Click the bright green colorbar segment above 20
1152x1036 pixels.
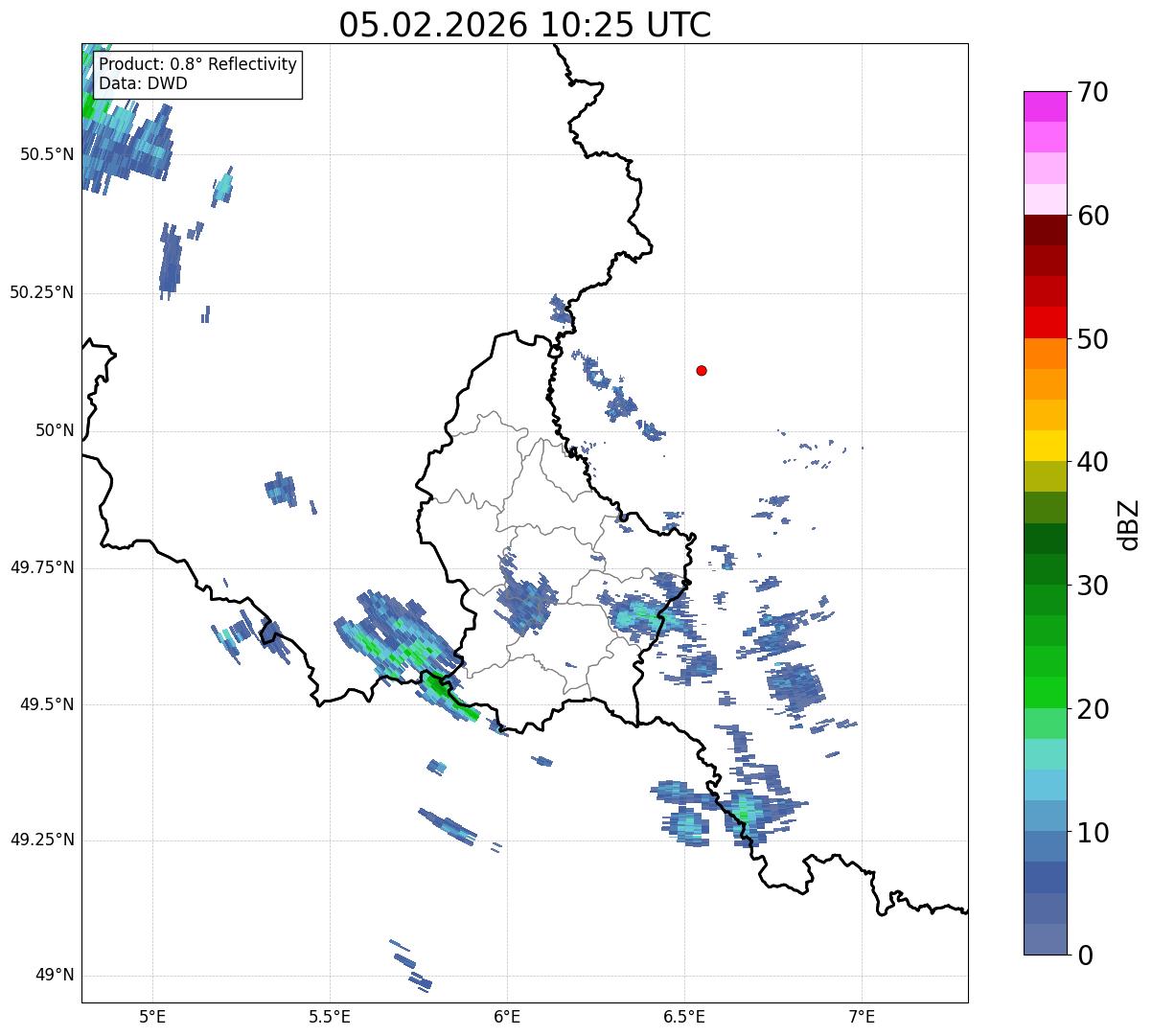1046,693
